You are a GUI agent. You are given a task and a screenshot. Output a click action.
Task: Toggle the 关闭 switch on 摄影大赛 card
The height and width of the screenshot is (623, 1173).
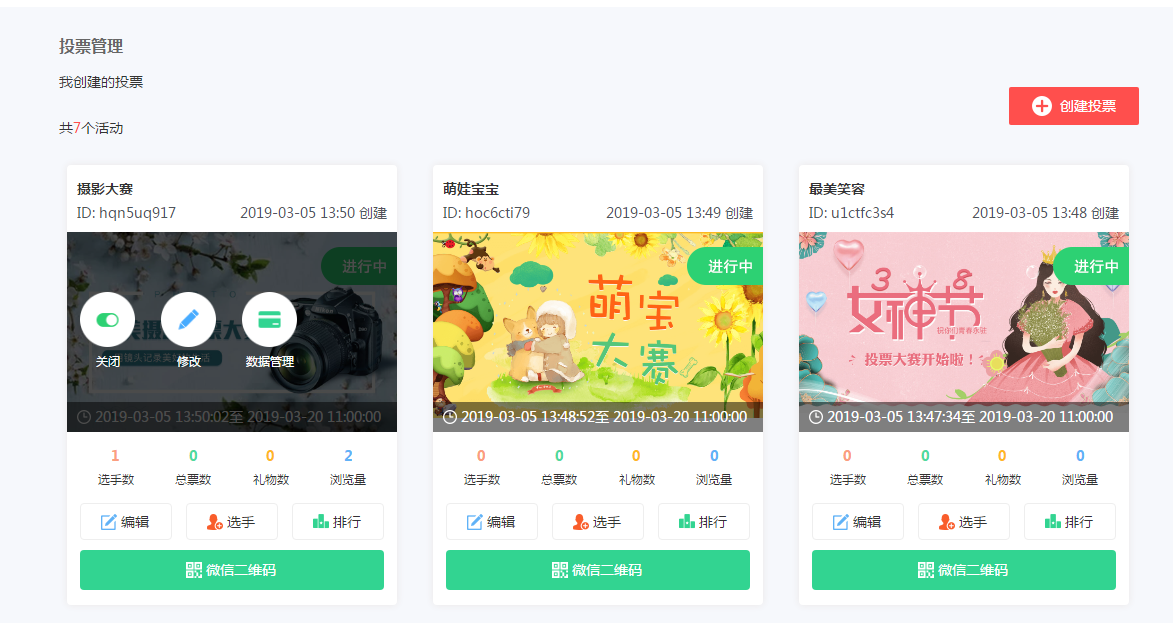point(108,319)
